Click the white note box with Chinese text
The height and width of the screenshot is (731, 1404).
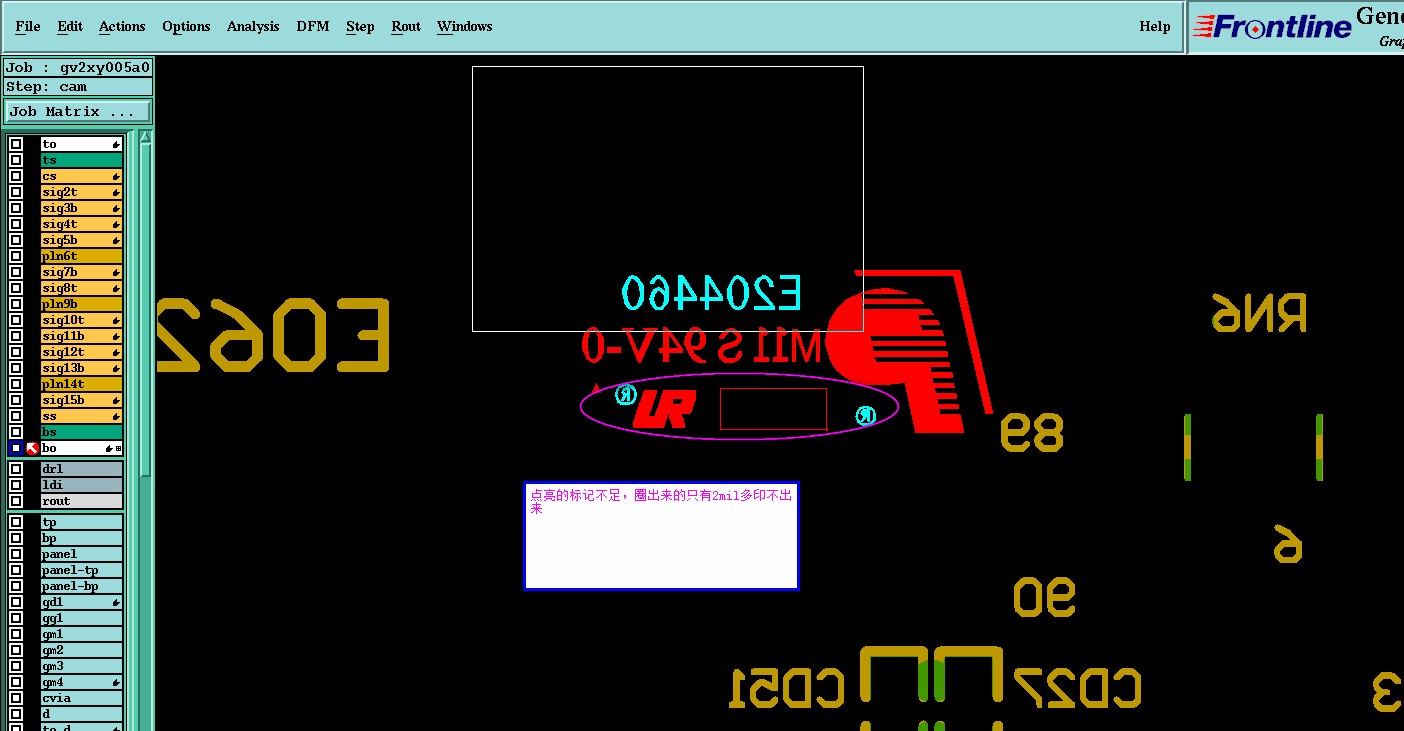[661, 536]
